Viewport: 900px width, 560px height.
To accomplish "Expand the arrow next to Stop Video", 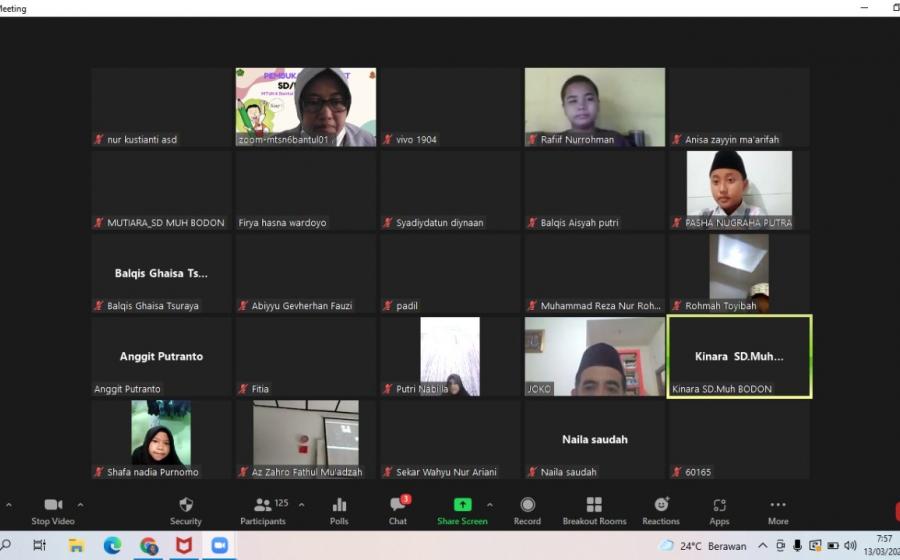I will tap(81, 505).
